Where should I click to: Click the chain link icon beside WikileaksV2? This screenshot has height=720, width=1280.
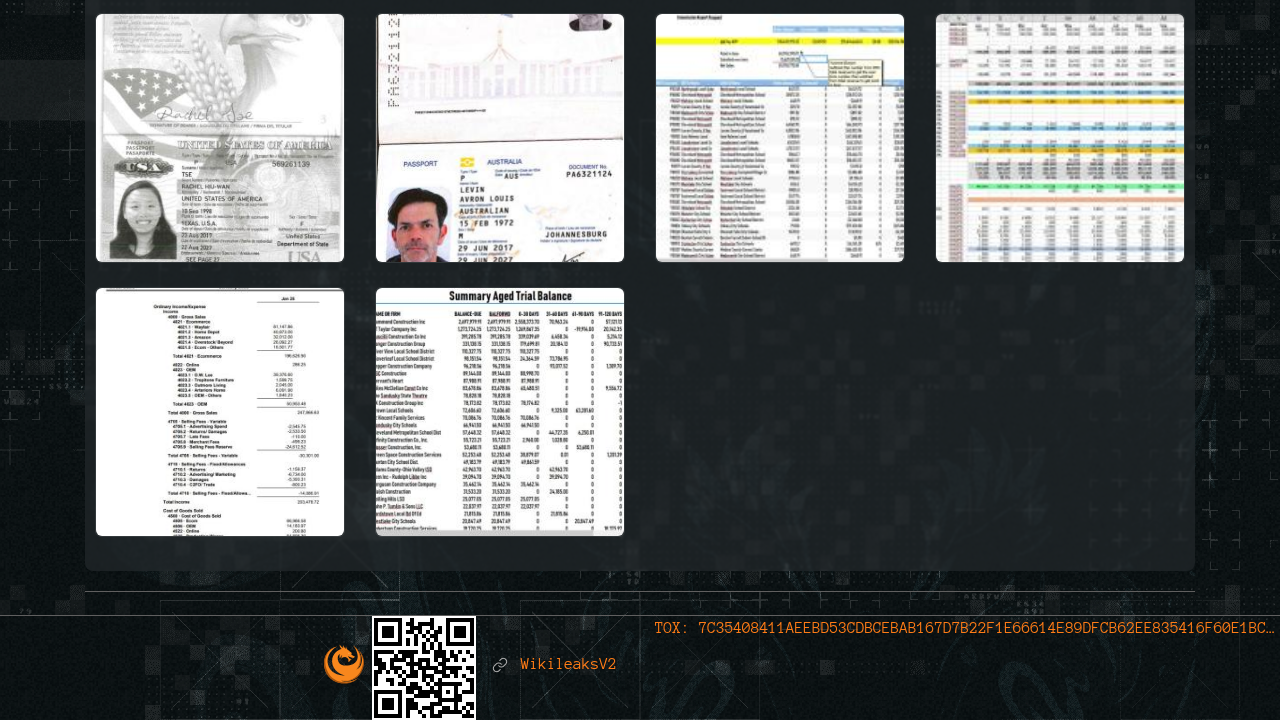pyautogui.click(x=500, y=665)
